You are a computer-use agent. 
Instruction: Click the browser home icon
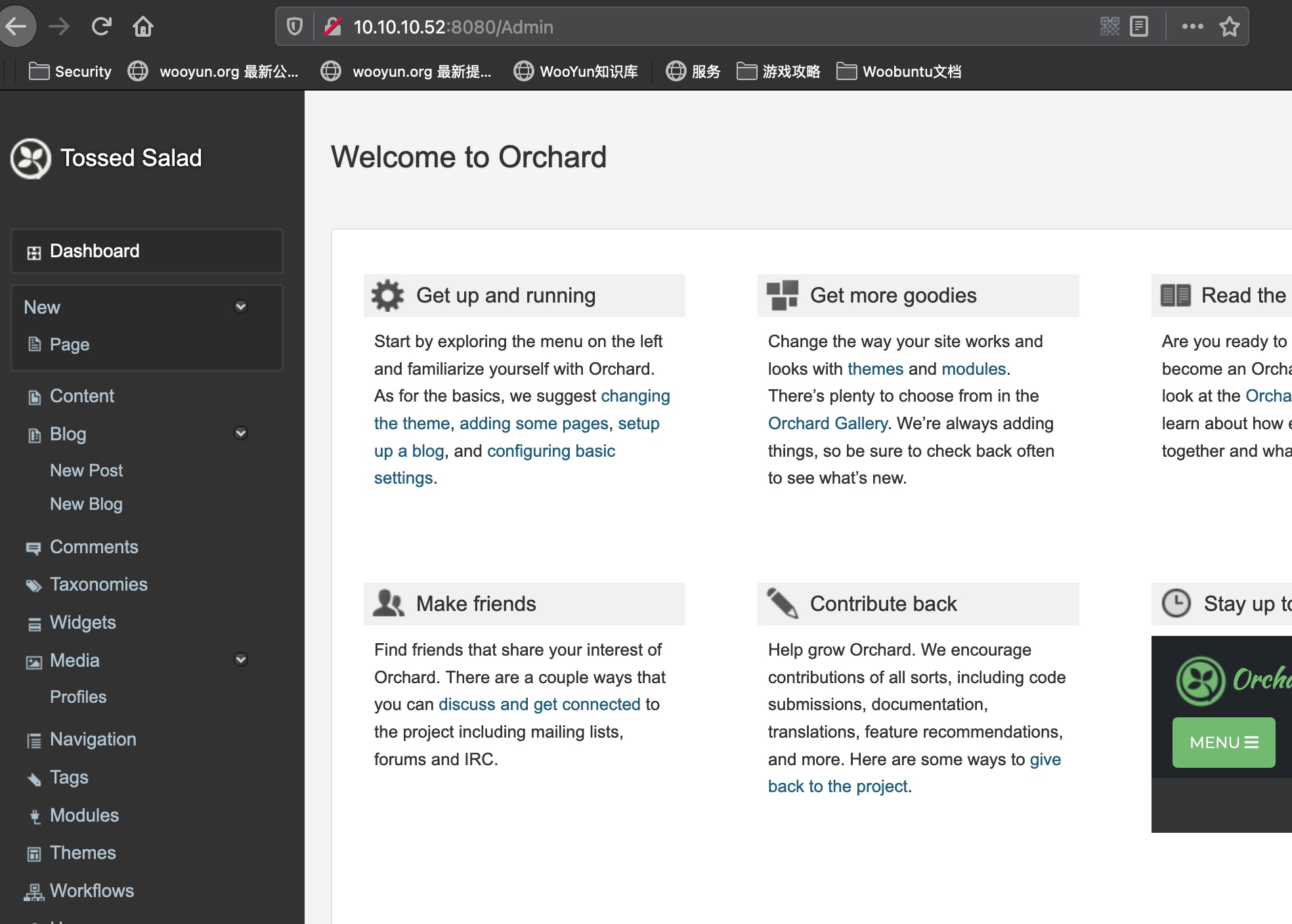tap(142, 27)
